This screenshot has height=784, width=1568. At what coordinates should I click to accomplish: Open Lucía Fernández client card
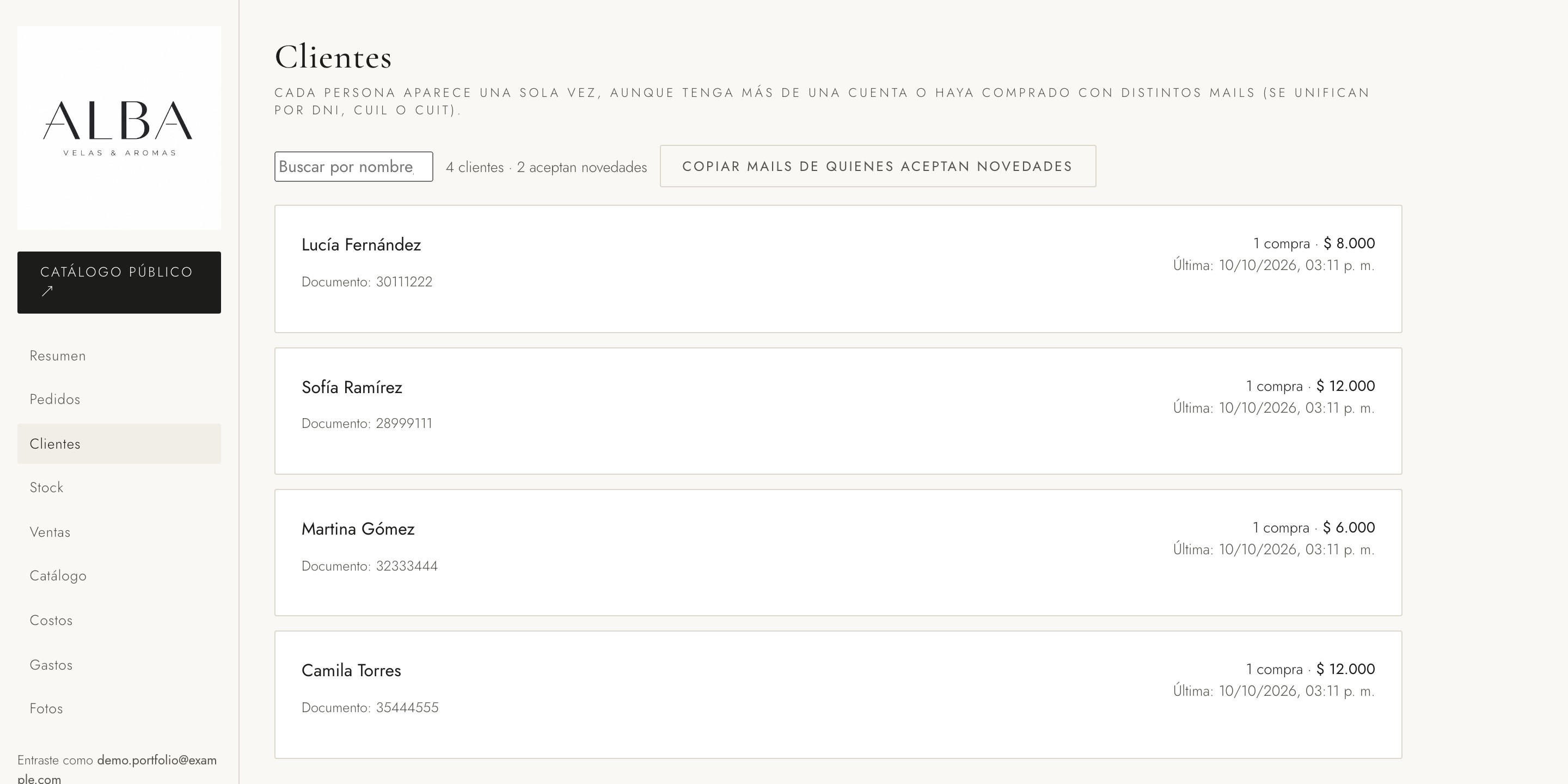838,269
